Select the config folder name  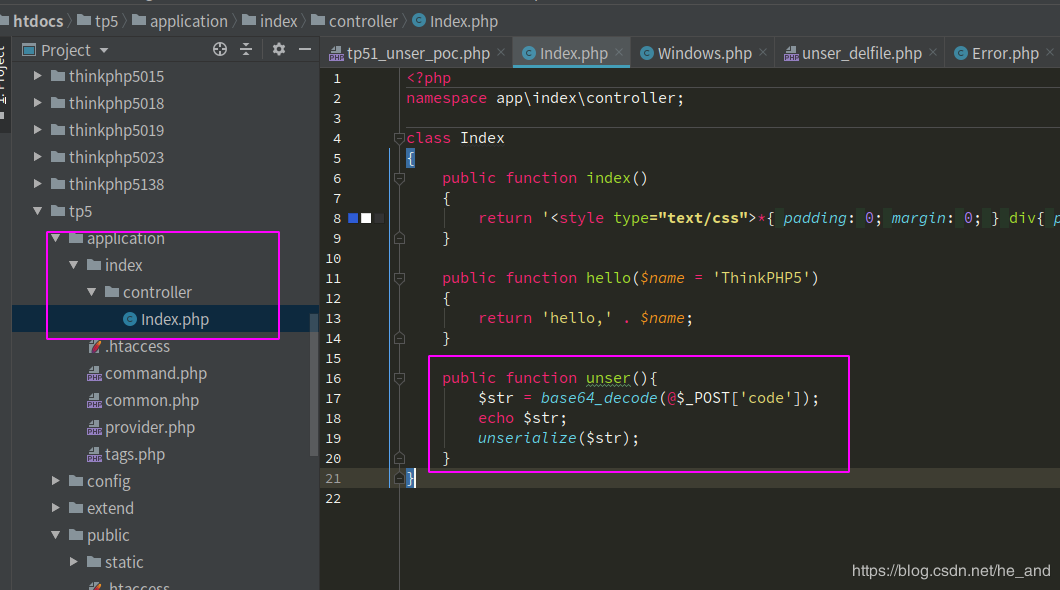(x=108, y=482)
